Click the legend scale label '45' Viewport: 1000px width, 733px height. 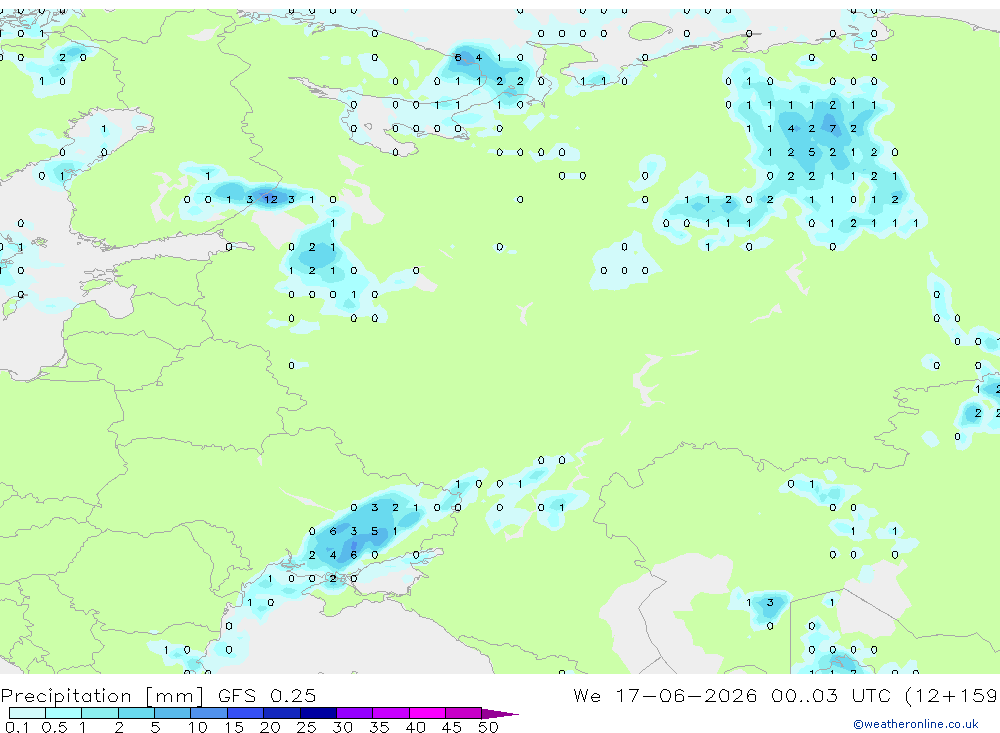(x=452, y=727)
